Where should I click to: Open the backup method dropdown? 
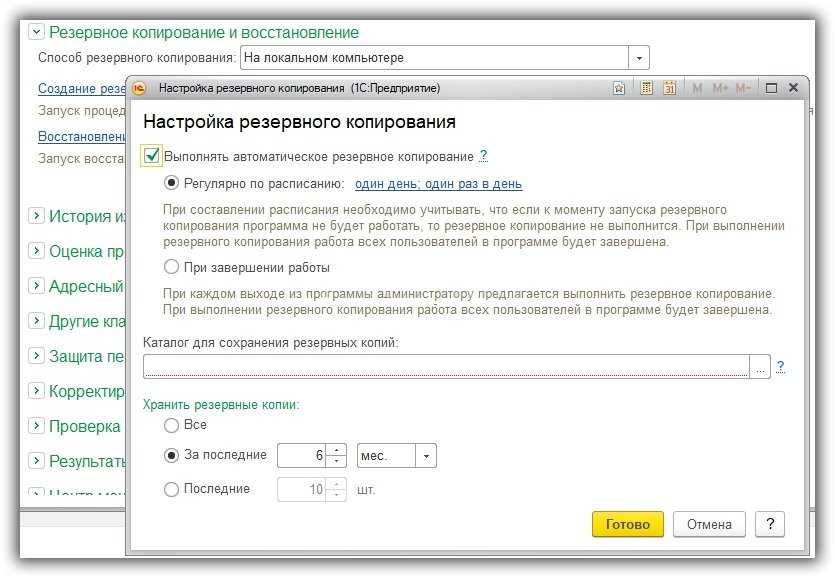(640, 58)
